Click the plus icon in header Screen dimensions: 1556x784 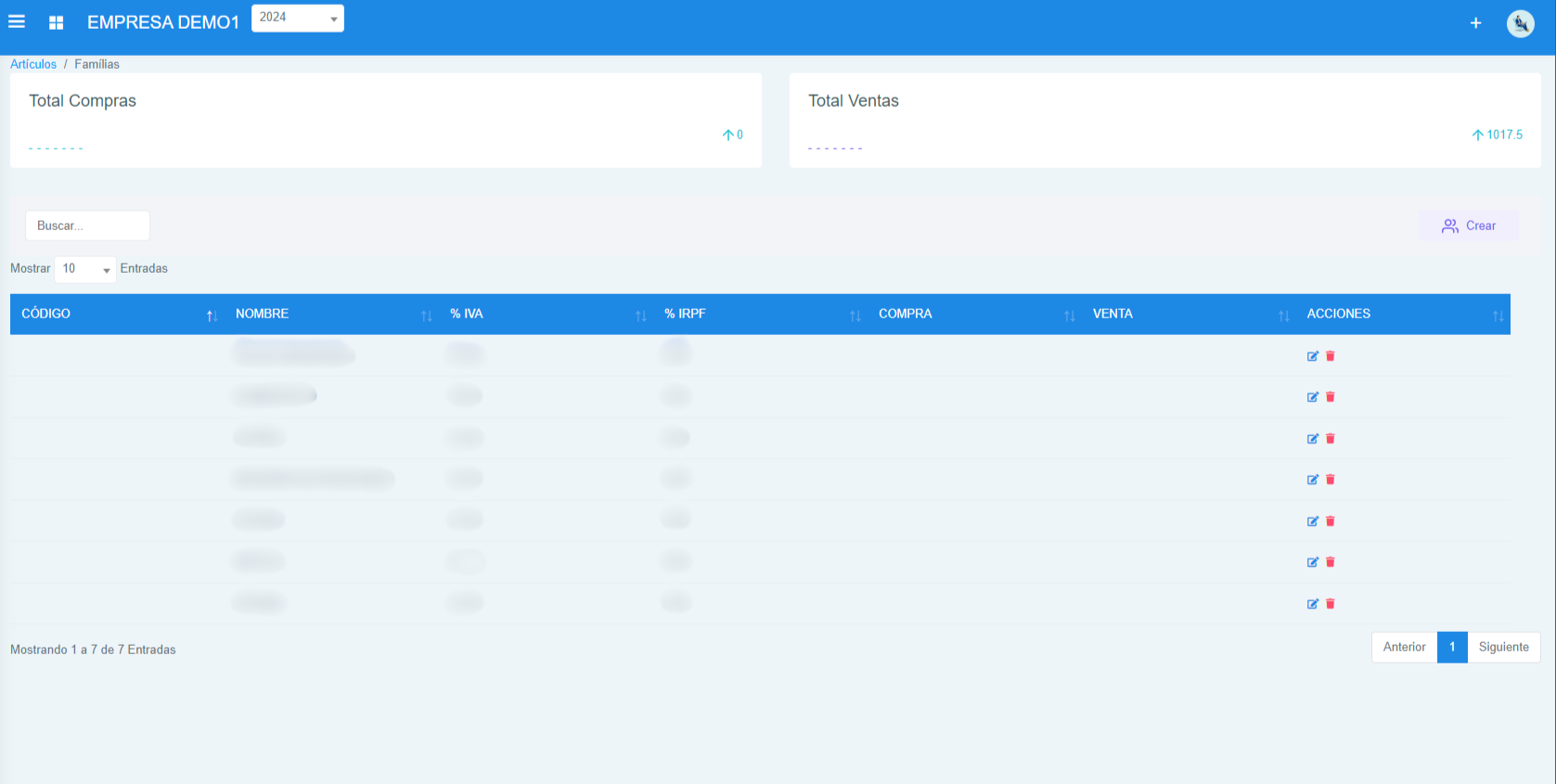point(1475,23)
